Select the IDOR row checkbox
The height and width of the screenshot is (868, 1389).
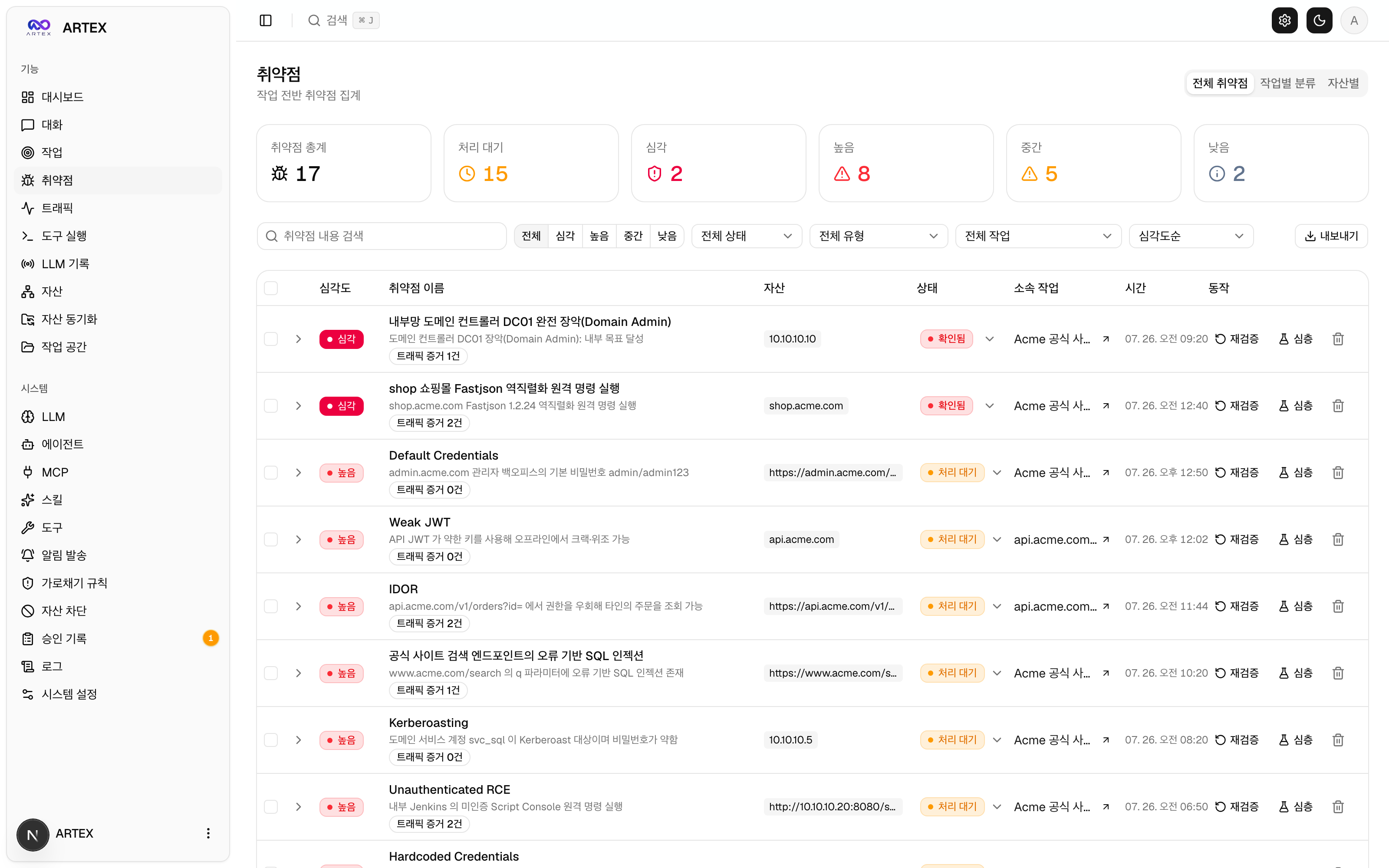click(x=271, y=606)
